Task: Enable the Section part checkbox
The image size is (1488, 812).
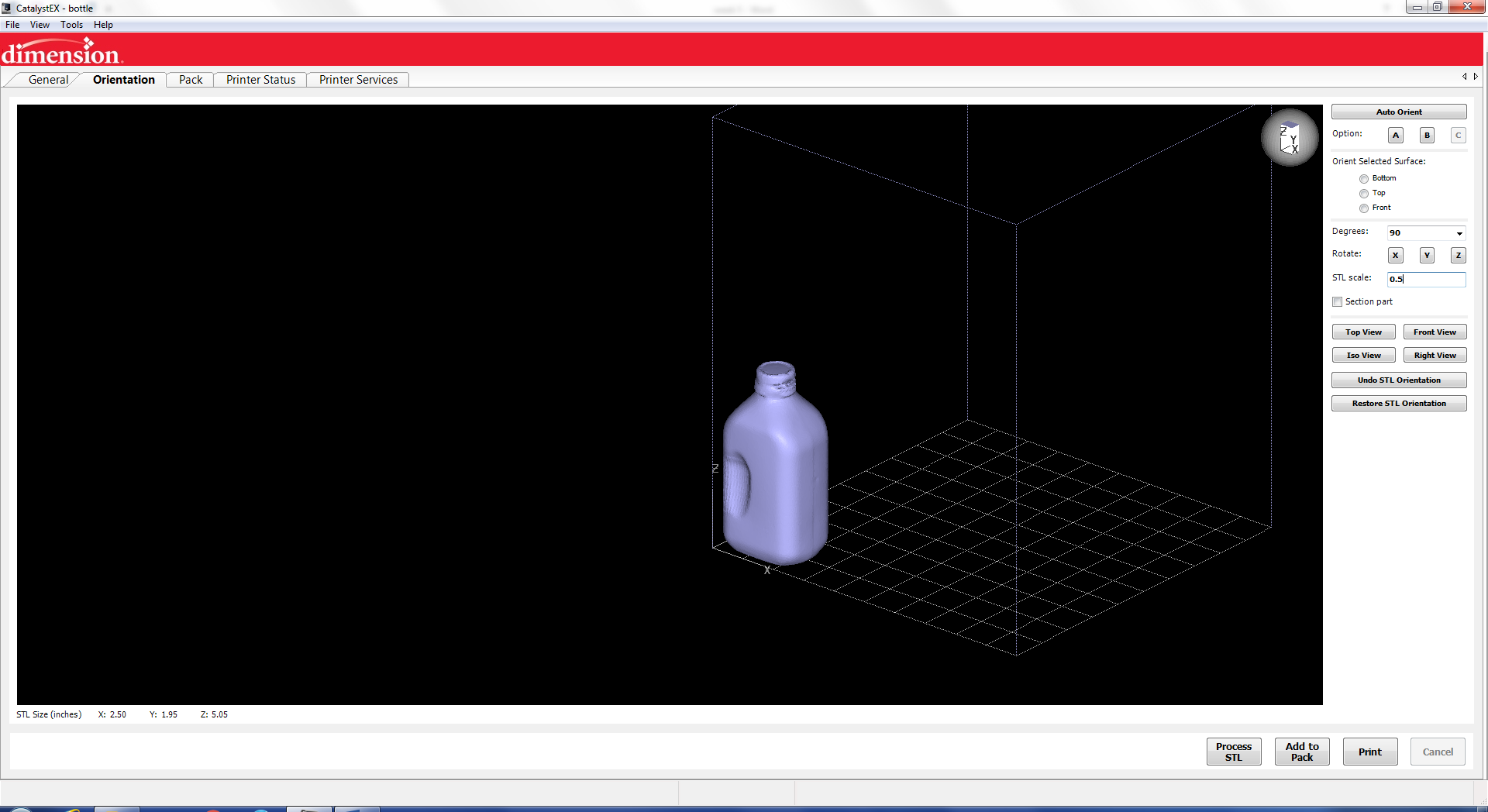Action: pyautogui.click(x=1337, y=302)
